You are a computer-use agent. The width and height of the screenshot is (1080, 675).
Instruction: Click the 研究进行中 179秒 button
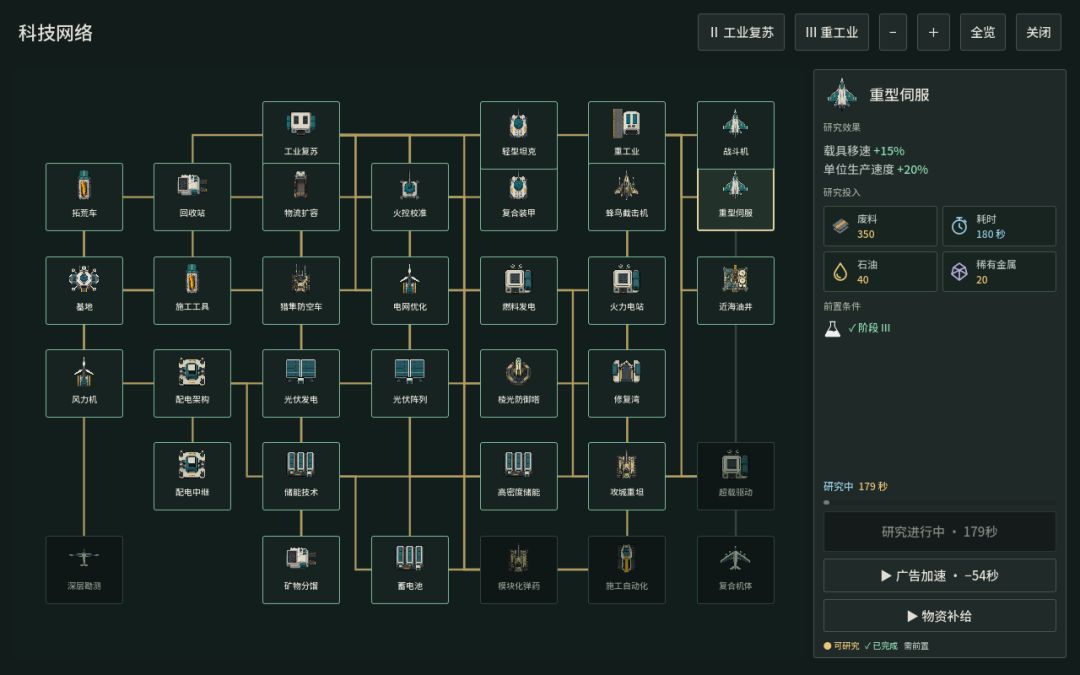click(x=939, y=532)
